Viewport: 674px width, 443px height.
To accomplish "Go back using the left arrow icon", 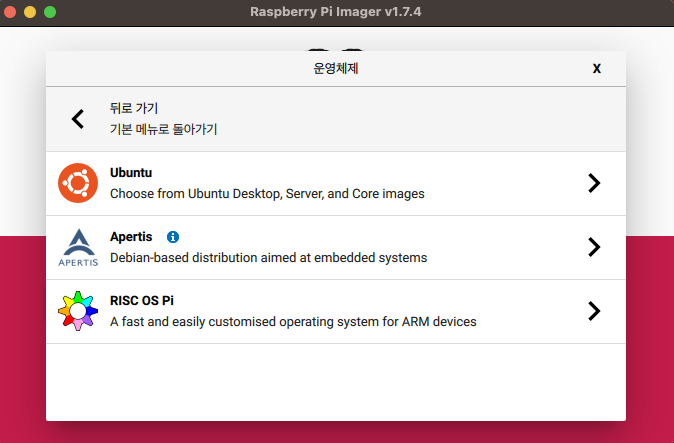I will click(78, 119).
